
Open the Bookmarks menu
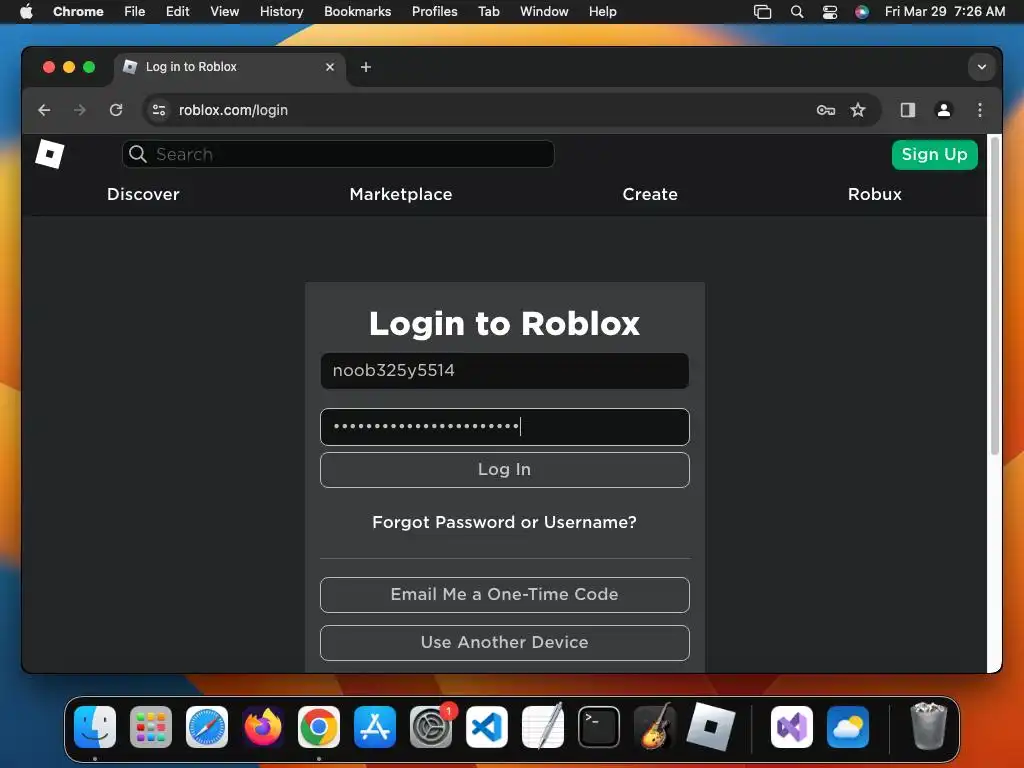coord(357,11)
